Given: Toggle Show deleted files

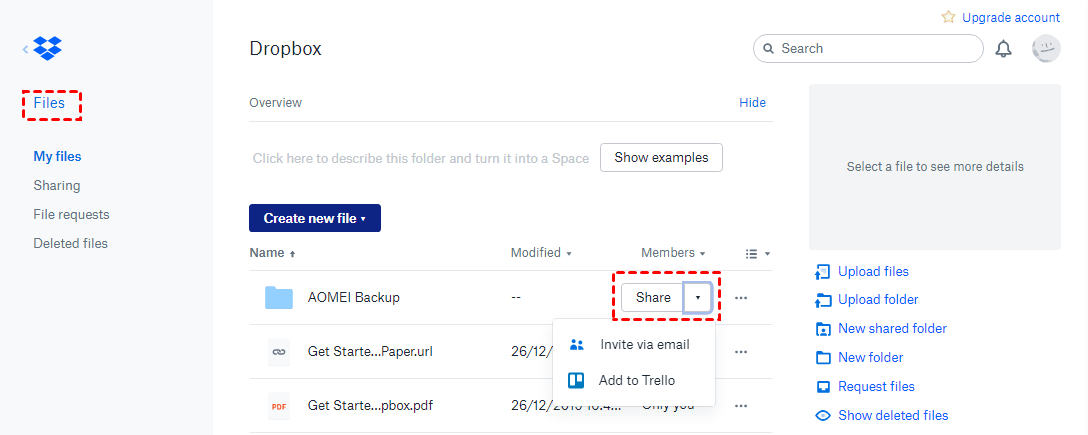Looking at the screenshot, I should [x=893, y=416].
